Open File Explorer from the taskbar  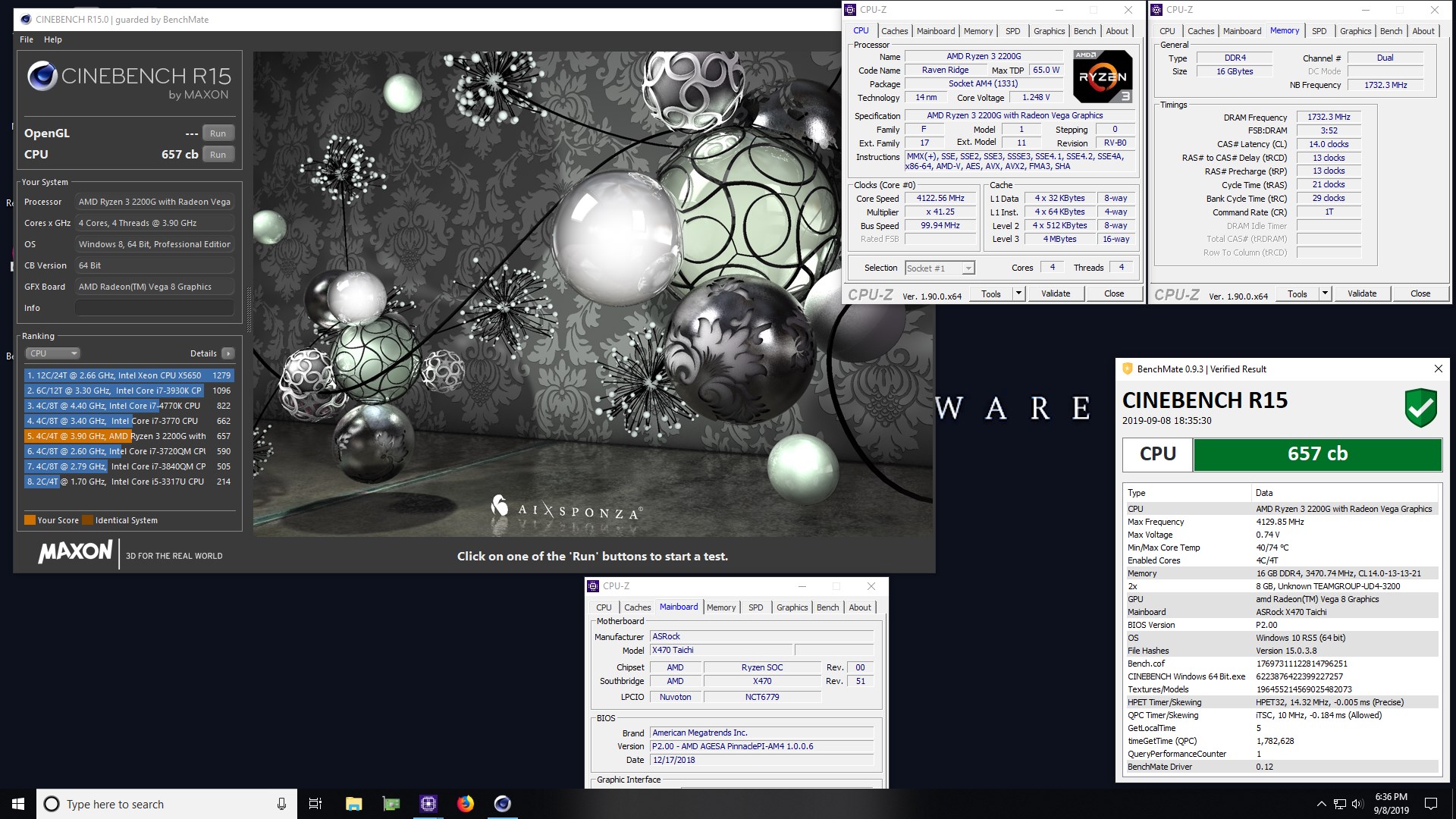point(353,804)
